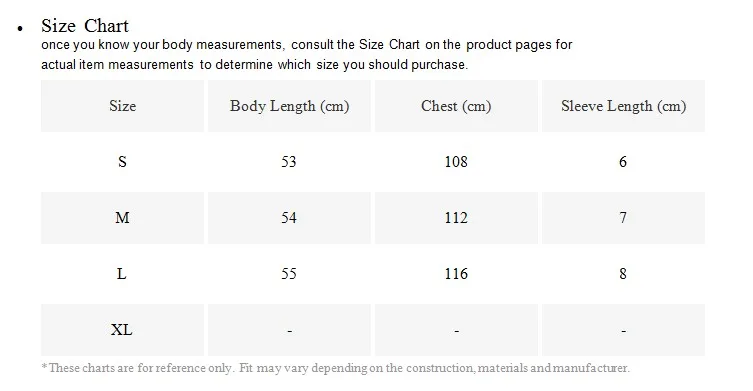The image size is (753, 391).
Task: Click body length value 54
Action: pyautogui.click(x=289, y=218)
